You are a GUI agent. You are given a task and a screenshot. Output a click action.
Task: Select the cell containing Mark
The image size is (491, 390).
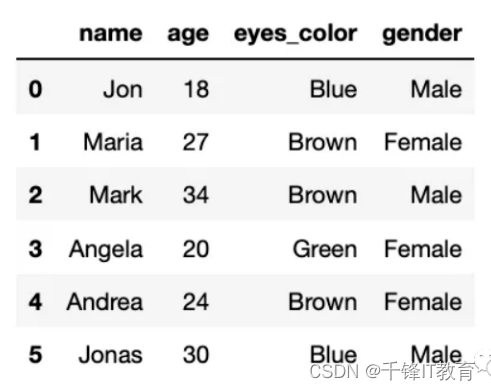click(x=116, y=195)
